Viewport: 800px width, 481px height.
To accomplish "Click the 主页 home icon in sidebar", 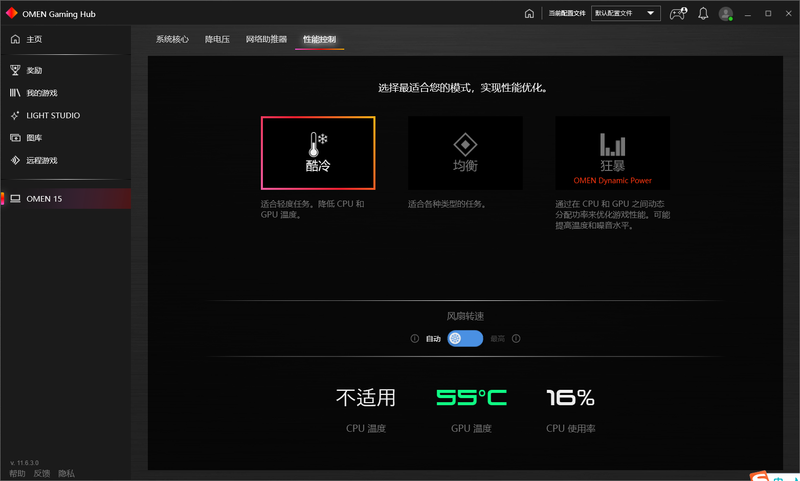I will point(15,39).
